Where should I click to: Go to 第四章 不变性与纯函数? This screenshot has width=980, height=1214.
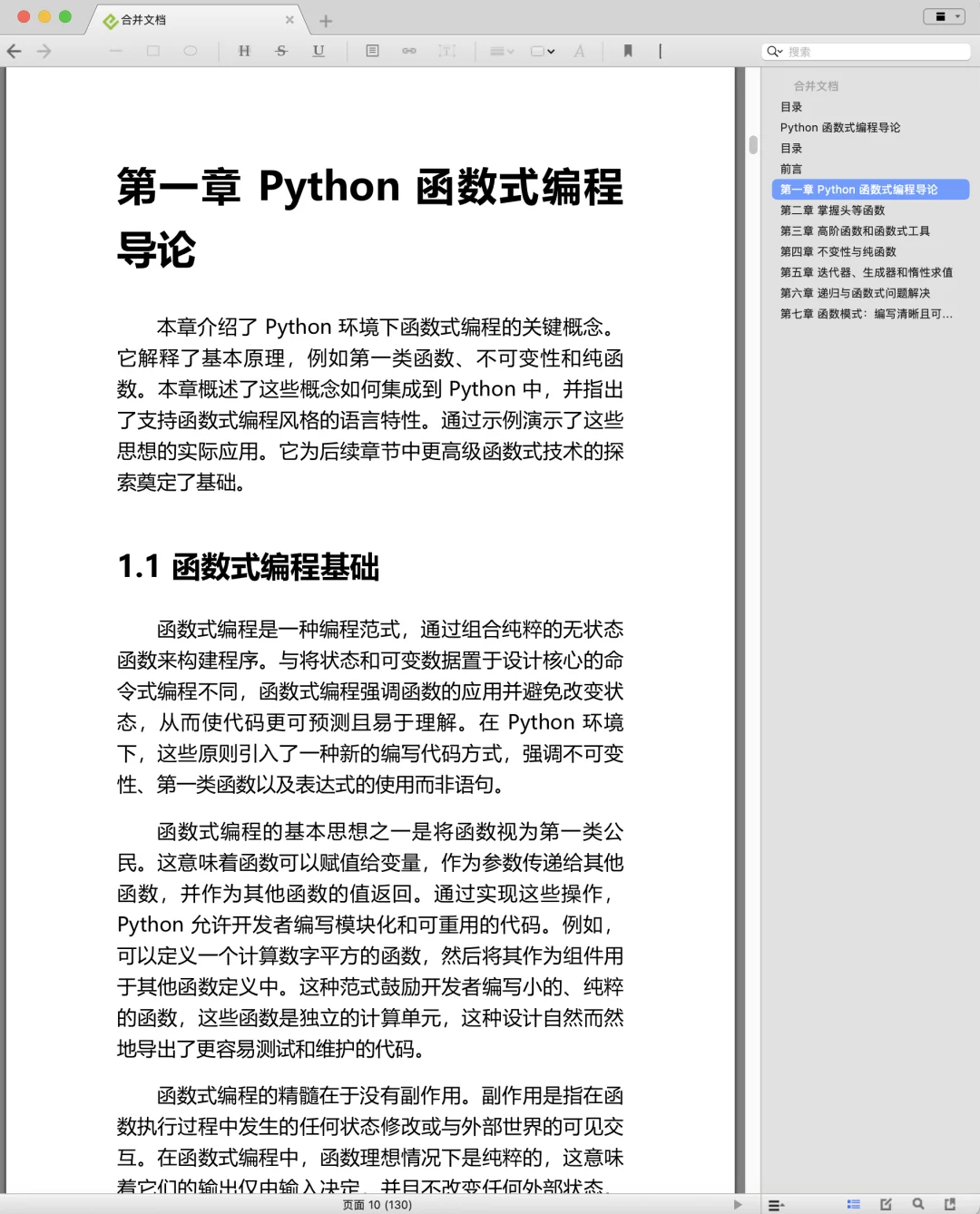pos(838,252)
